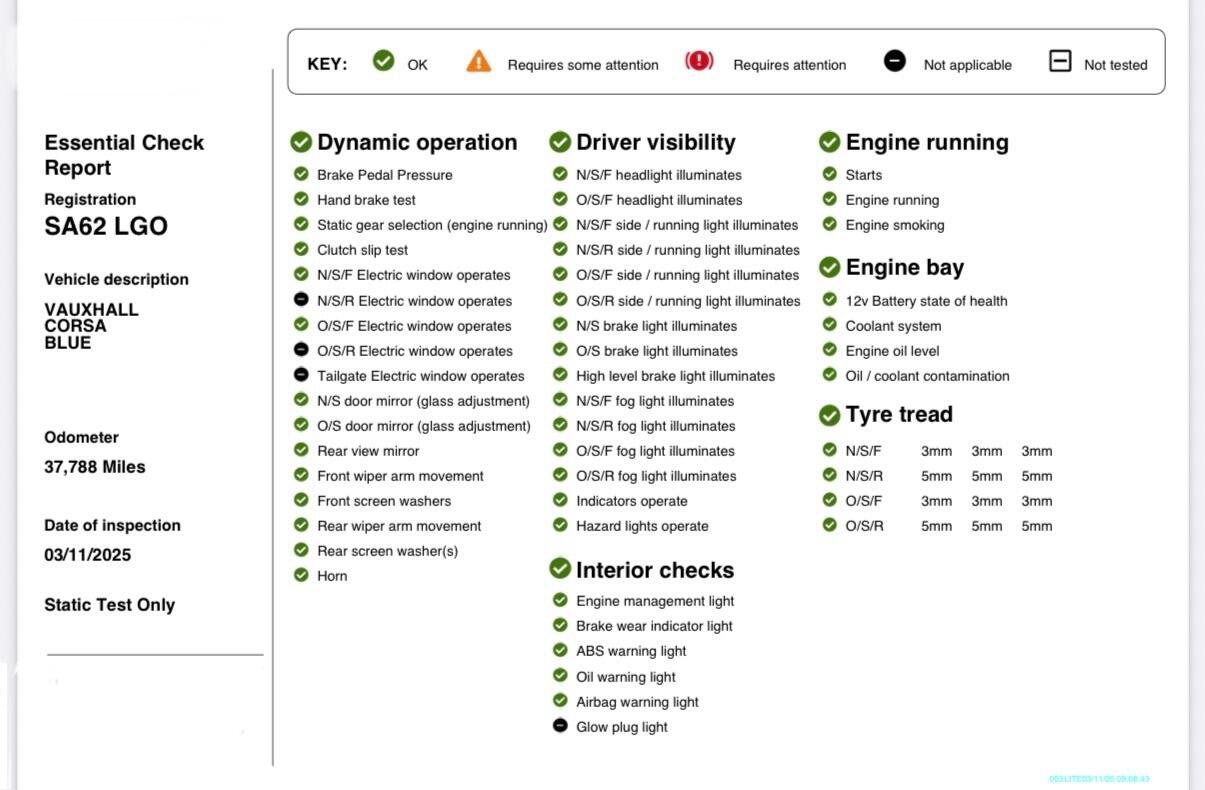Image resolution: width=1205 pixels, height=790 pixels.
Task: Click the registration number SA62 LGO
Action: coord(106,226)
